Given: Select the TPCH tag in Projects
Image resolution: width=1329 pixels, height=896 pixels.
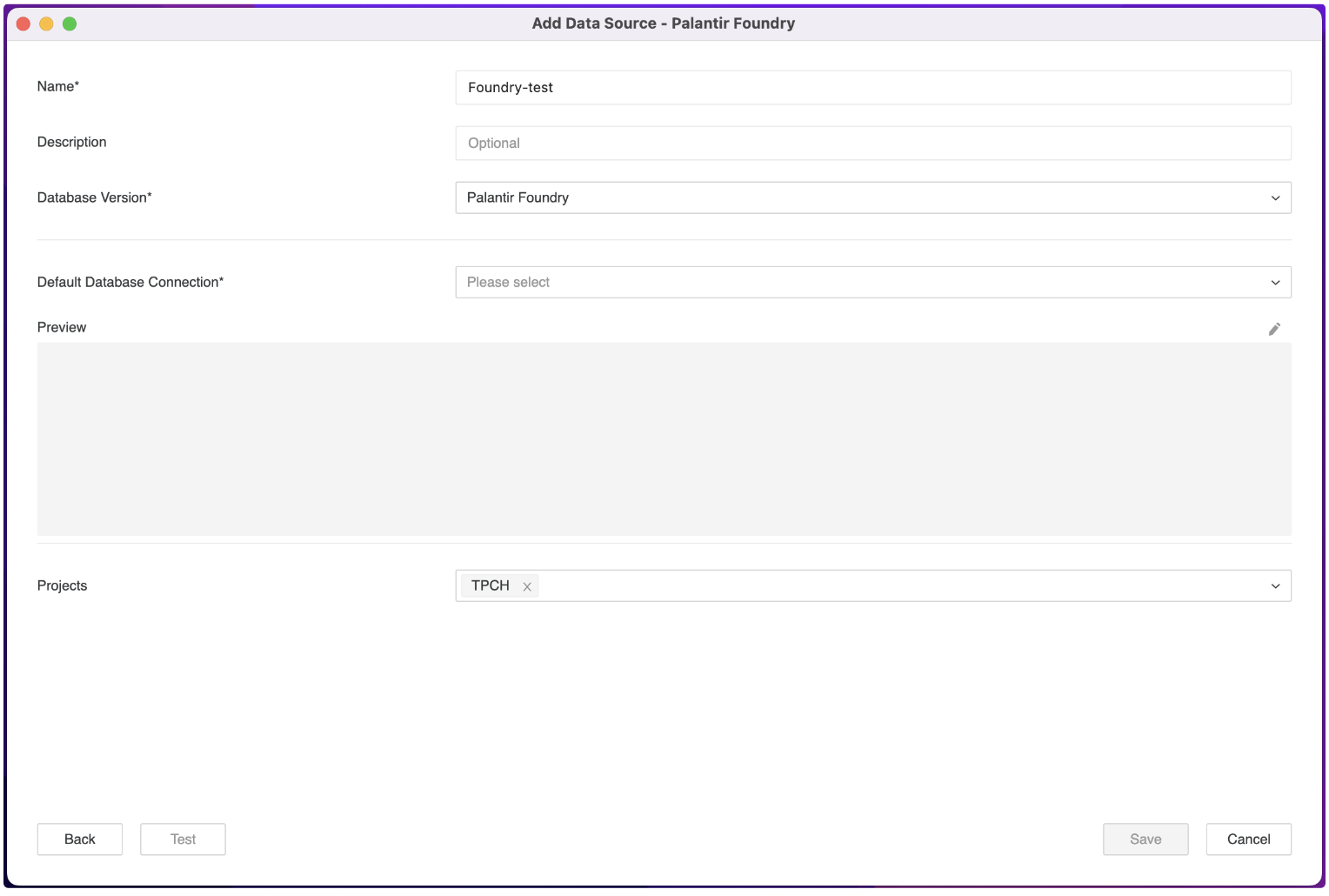Looking at the screenshot, I should pyautogui.click(x=491, y=585).
